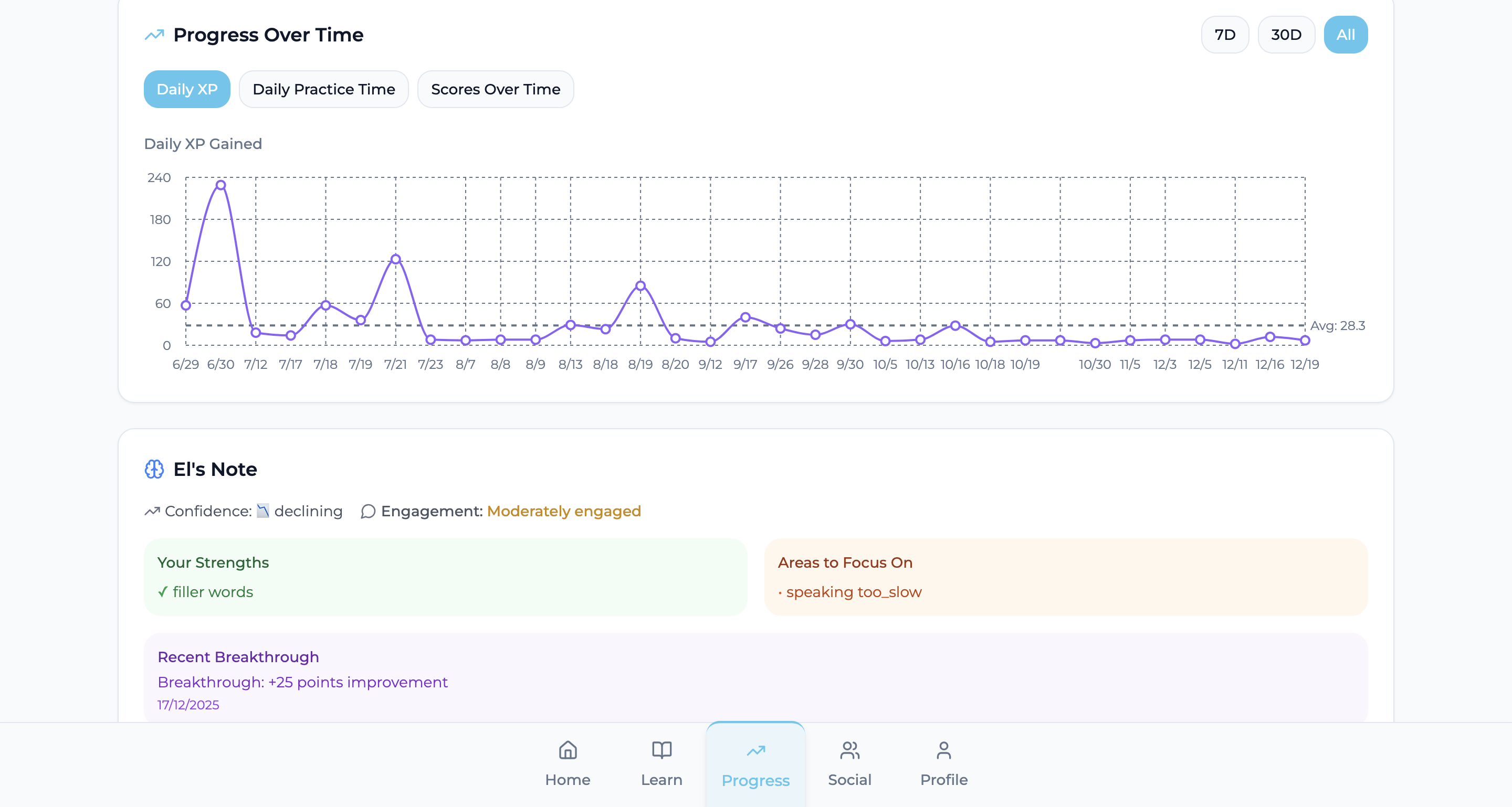This screenshot has width=1512, height=807.
Task: Open the Learn book icon
Action: (x=661, y=749)
